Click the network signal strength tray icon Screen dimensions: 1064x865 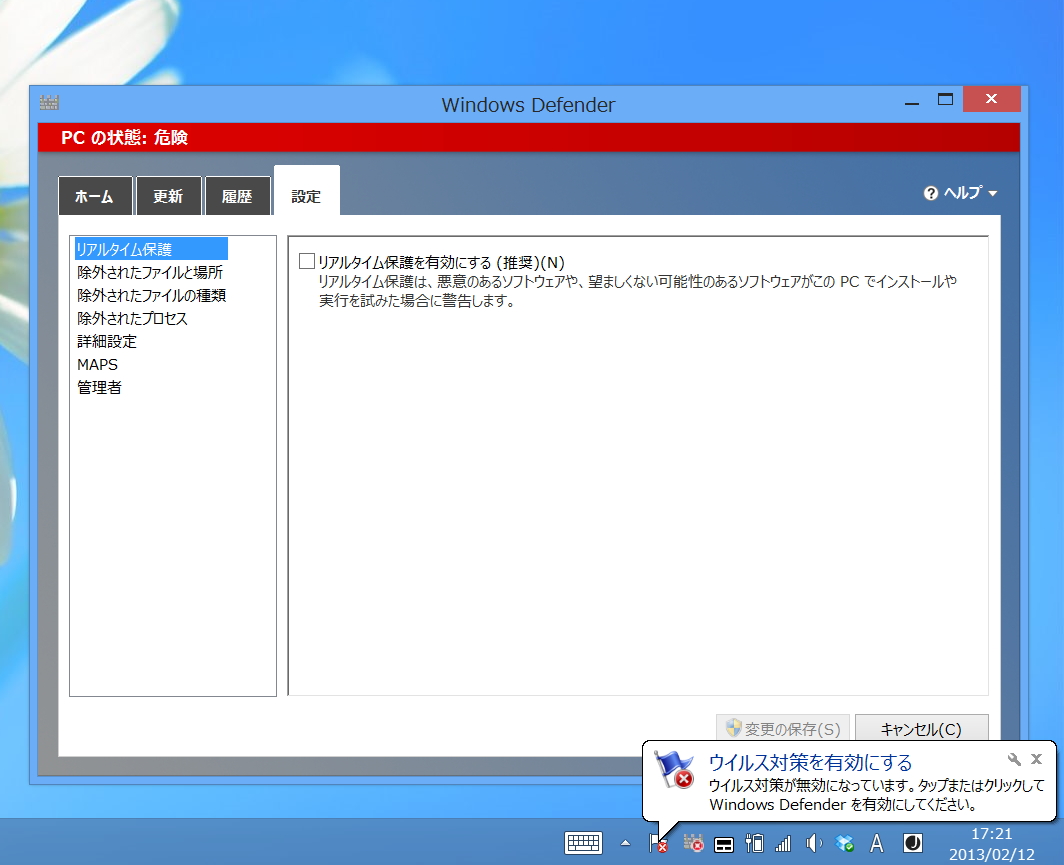tap(781, 843)
